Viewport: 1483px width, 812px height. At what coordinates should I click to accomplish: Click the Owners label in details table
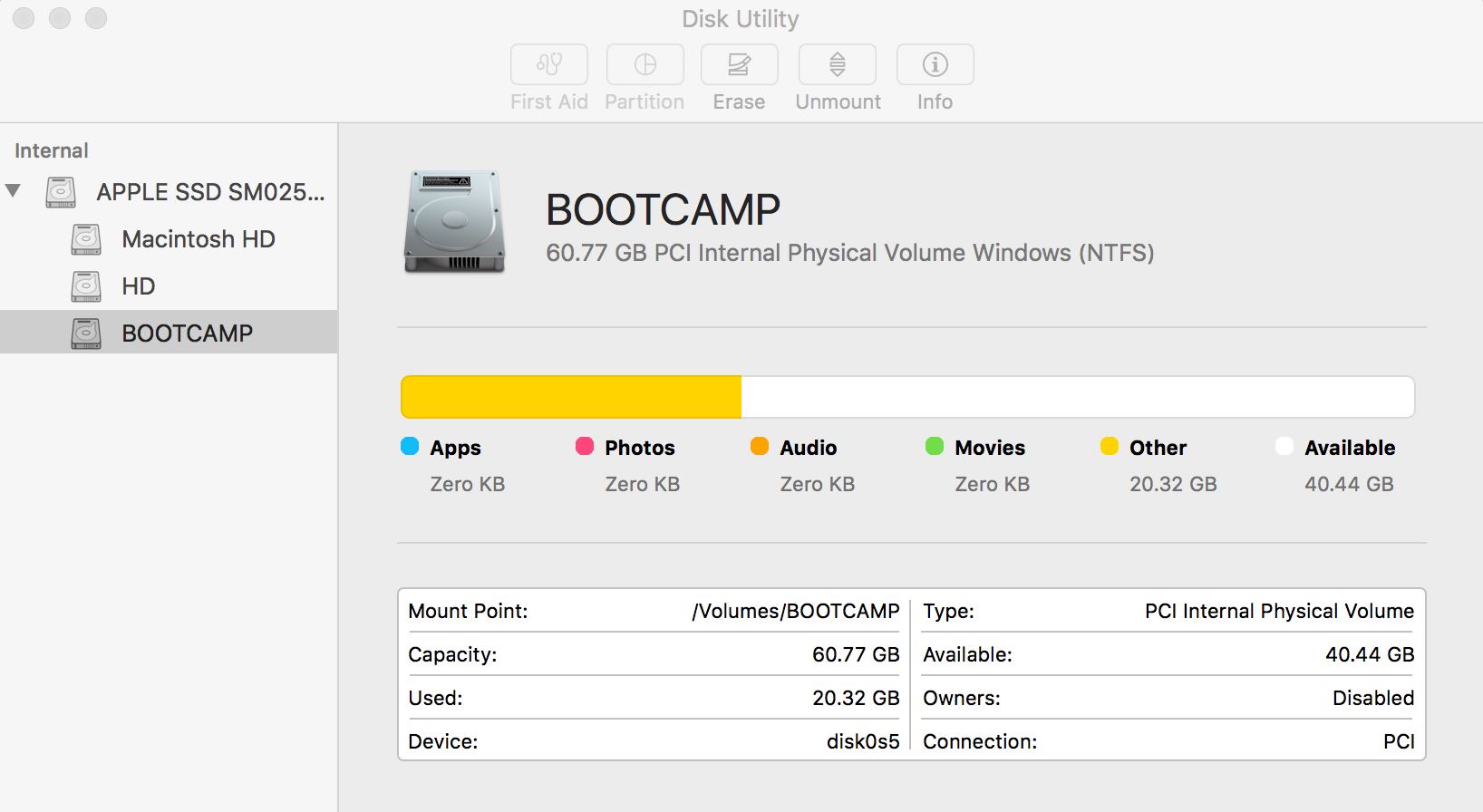(x=962, y=698)
